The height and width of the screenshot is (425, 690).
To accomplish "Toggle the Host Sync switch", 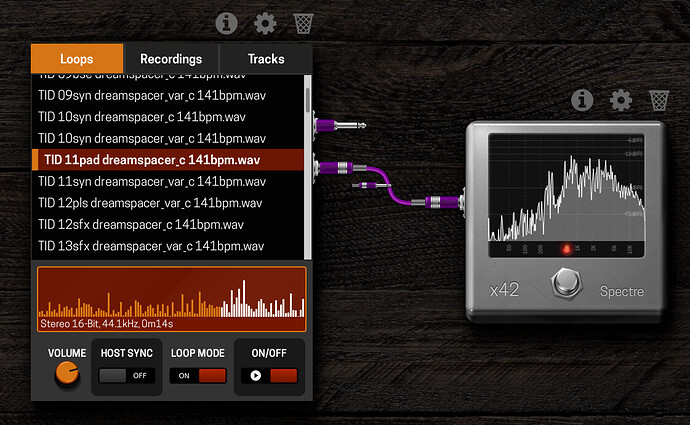I will point(127,376).
